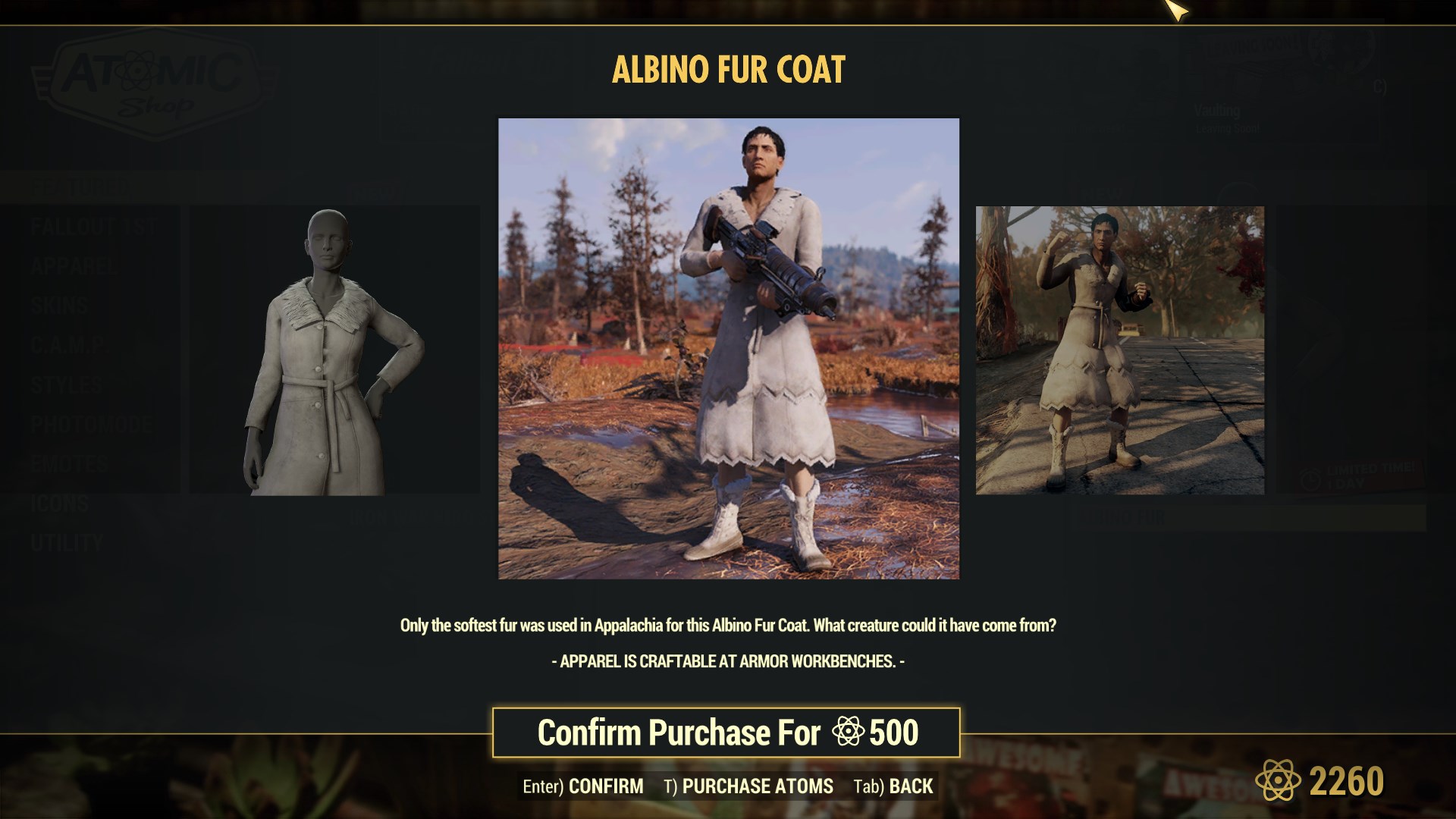Open the Emotes category
The width and height of the screenshot is (1456, 819).
point(69,464)
